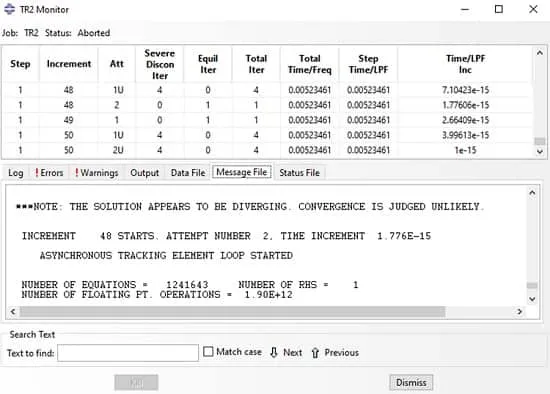The height and width of the screenshot is (394, 550).
Task: Click the increment table scroll-up arrow
Action: (539, 53)
